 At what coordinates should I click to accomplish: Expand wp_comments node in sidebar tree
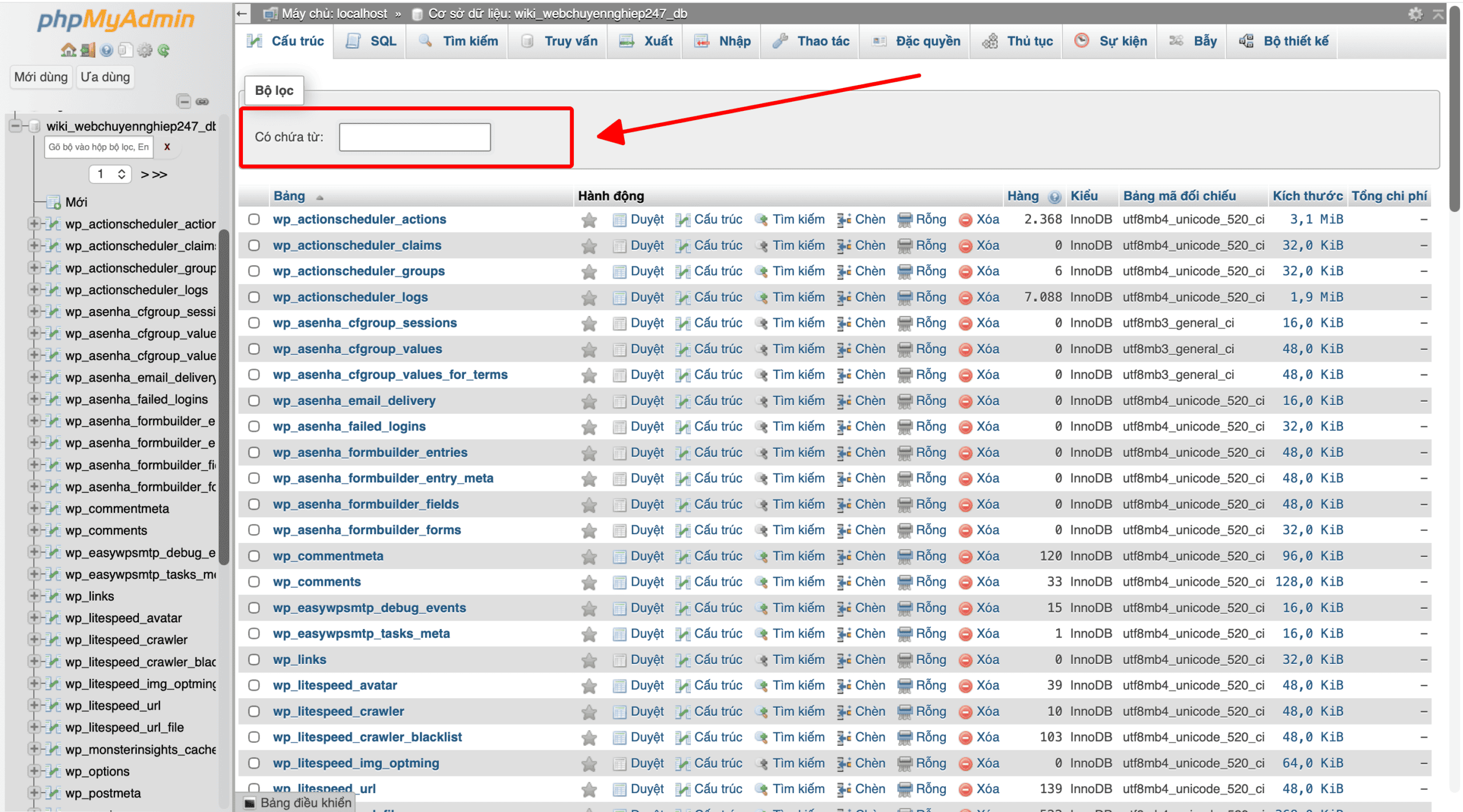pos(34,530)
